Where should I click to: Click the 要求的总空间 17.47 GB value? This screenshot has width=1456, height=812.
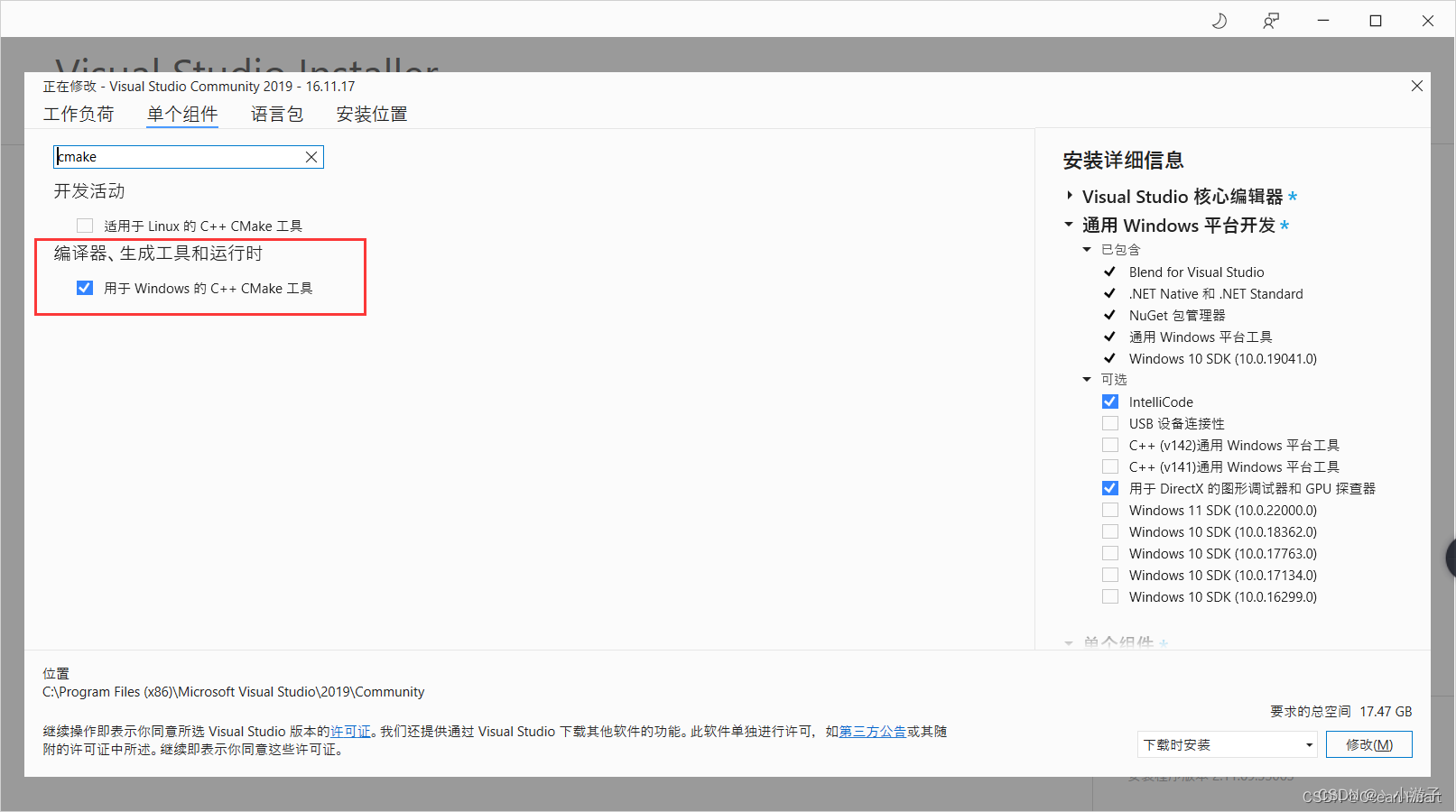[x=1386, y=712]
